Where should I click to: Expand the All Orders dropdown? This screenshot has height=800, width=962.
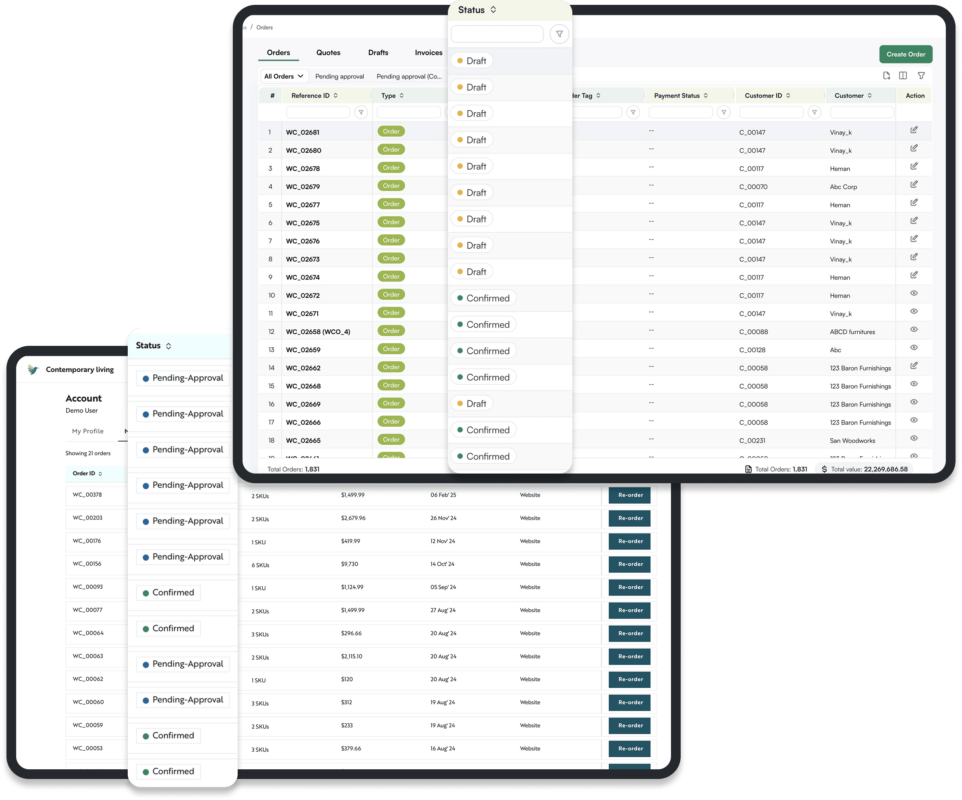tap(283, 76)
